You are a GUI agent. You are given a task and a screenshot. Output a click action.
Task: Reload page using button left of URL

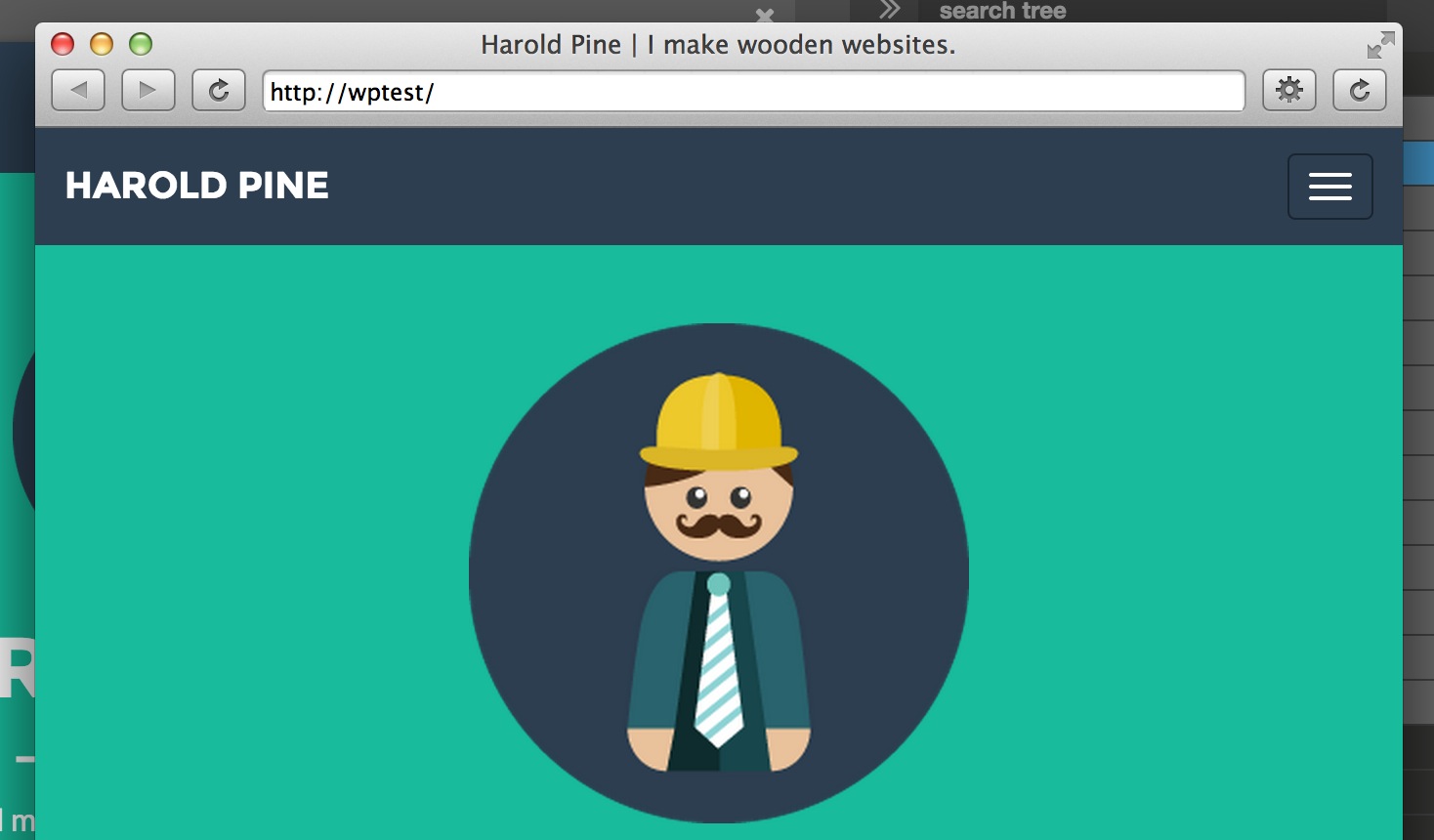[219, 91]
